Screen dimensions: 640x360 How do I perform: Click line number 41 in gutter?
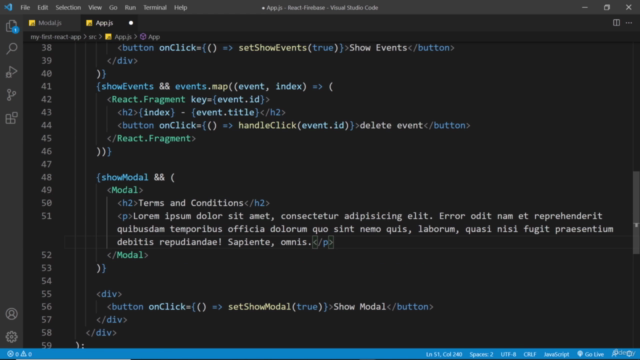[x=47, y=87]
